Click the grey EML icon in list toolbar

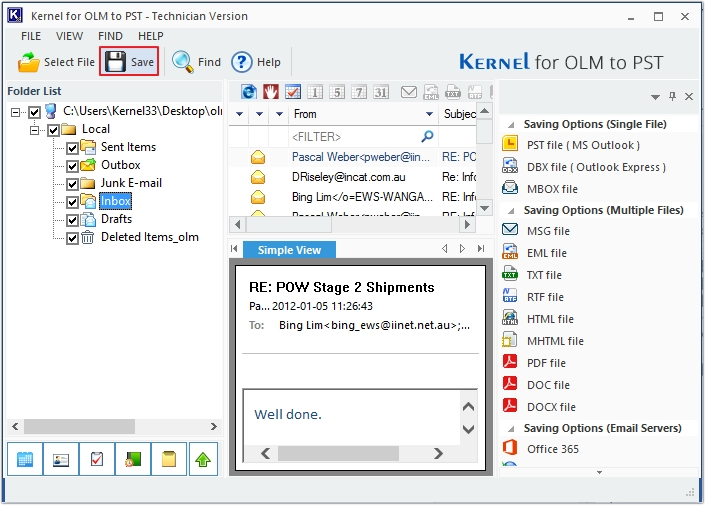pyautogui.click(x=431, y=92)
